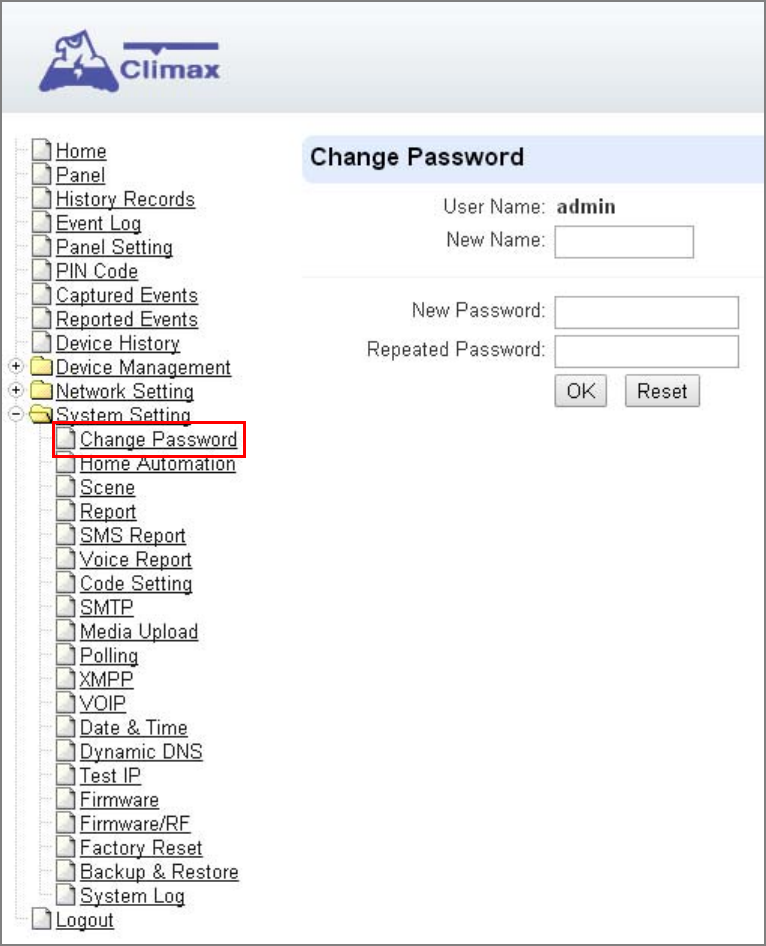Click the folder icon next to Network Setting
This screenshot has height=946, width=766.
[x=42, y=390]
